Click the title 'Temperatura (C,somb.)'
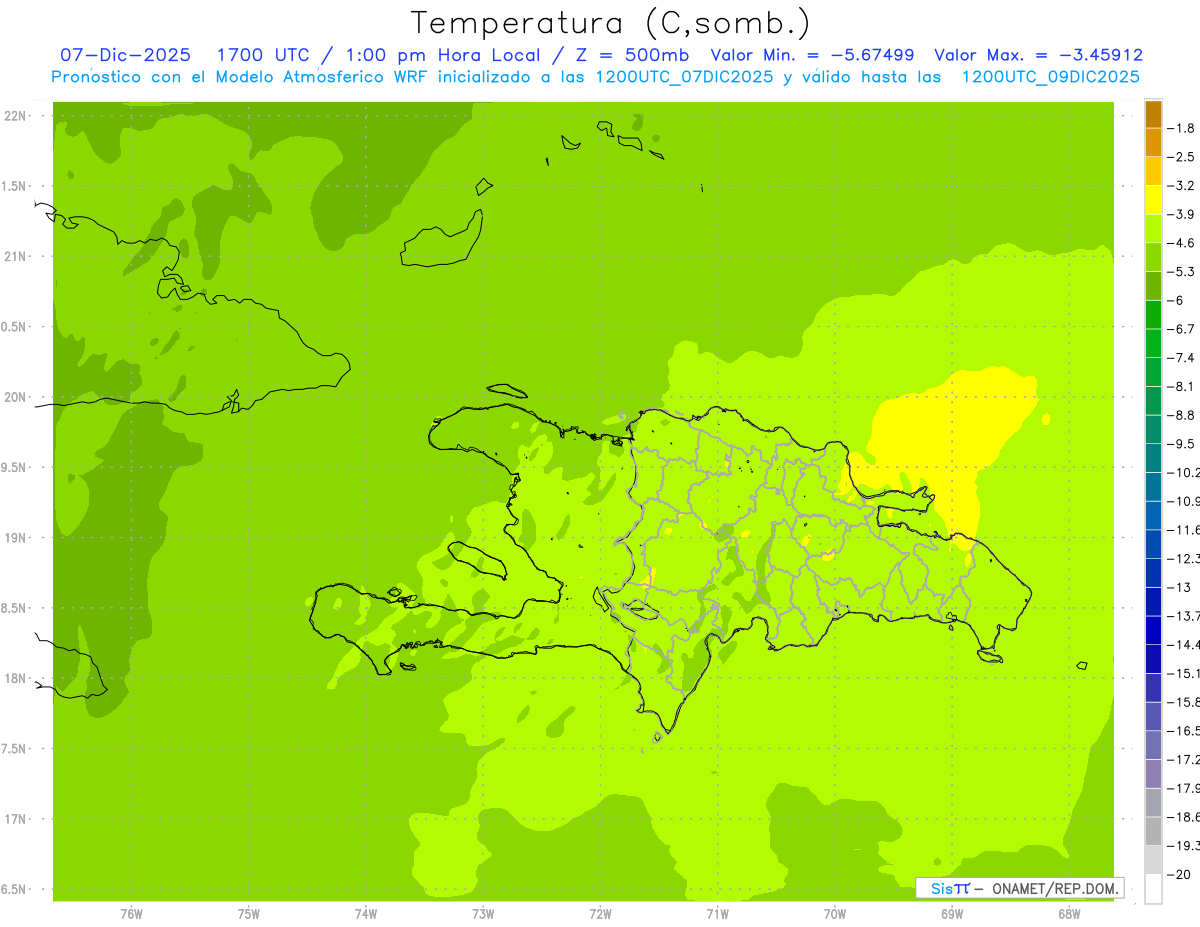1200x927 pixels. [610, 23]
